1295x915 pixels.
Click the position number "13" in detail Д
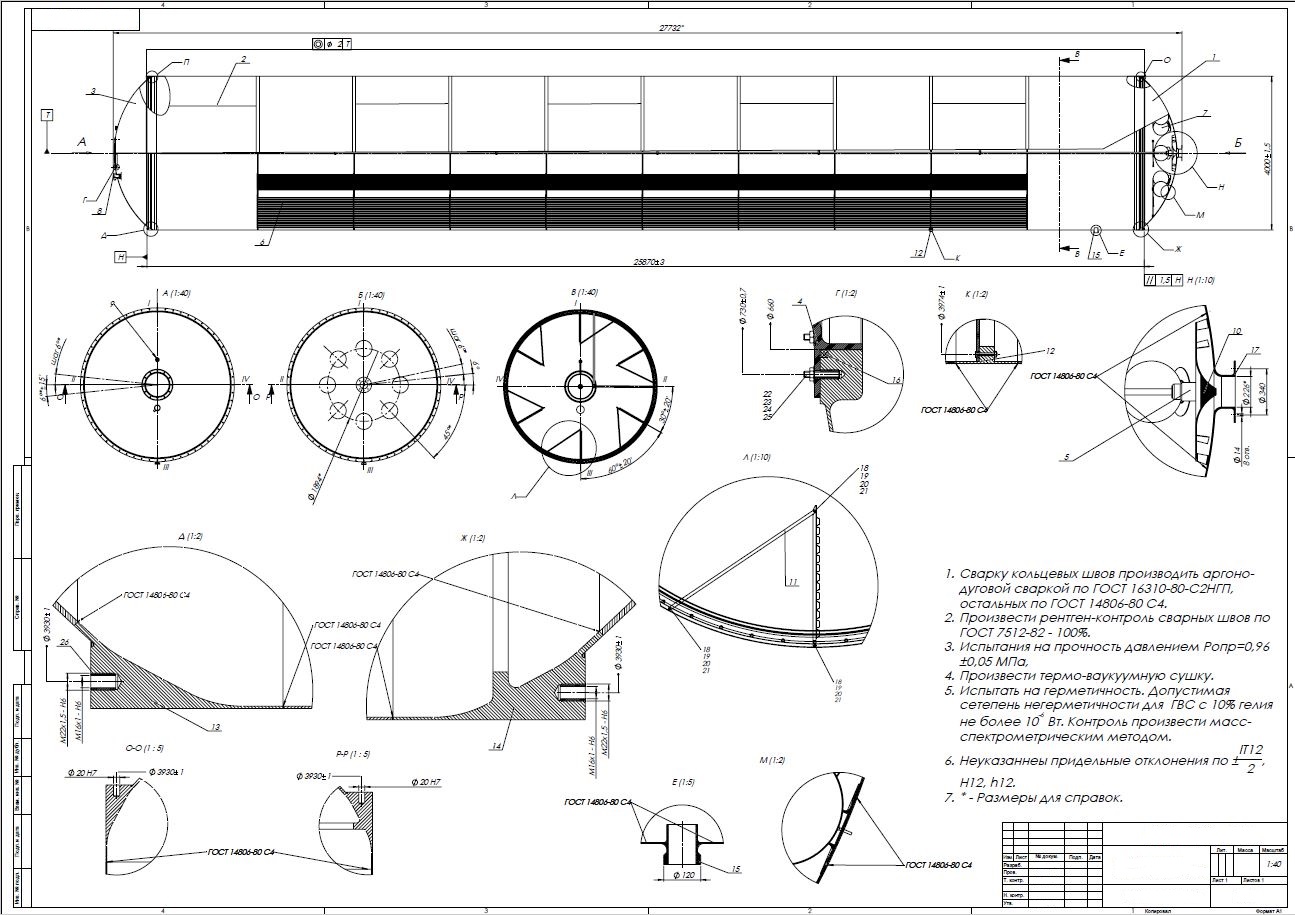click(x=216, y=727)
